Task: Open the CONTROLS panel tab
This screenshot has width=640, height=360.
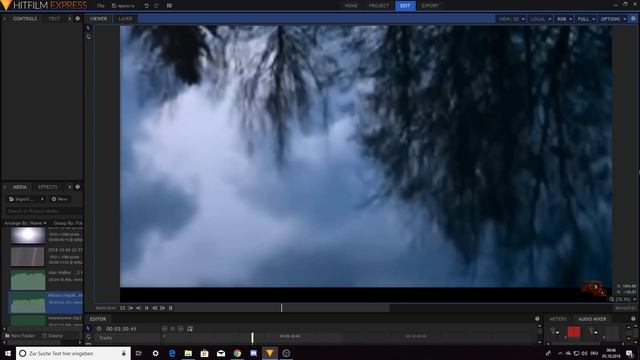Action: 25,19
